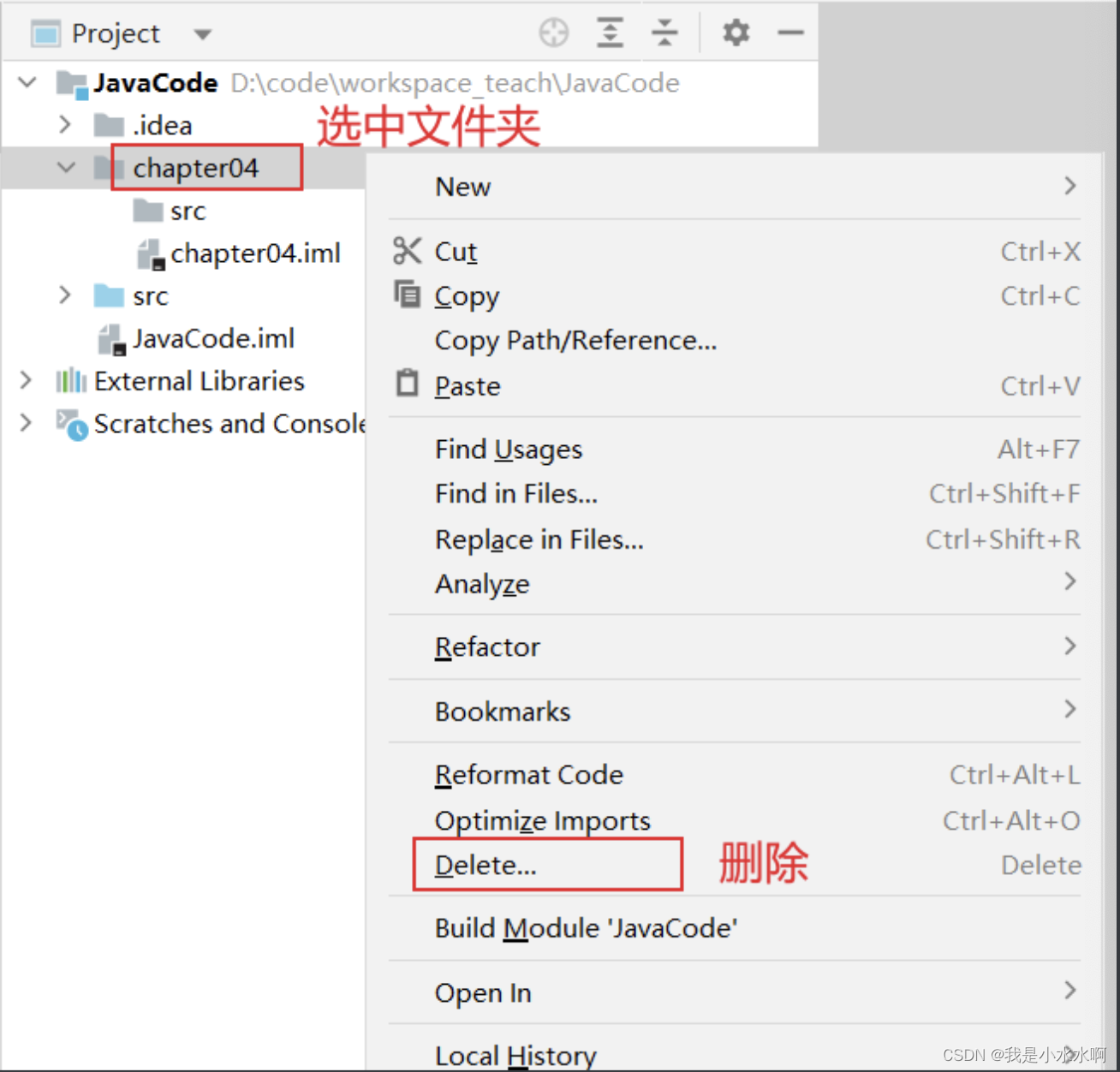Click the D:\code\workspace_teach\JavaCode path text
The image size is (1120, 1072).
click(x=456, y=83)
